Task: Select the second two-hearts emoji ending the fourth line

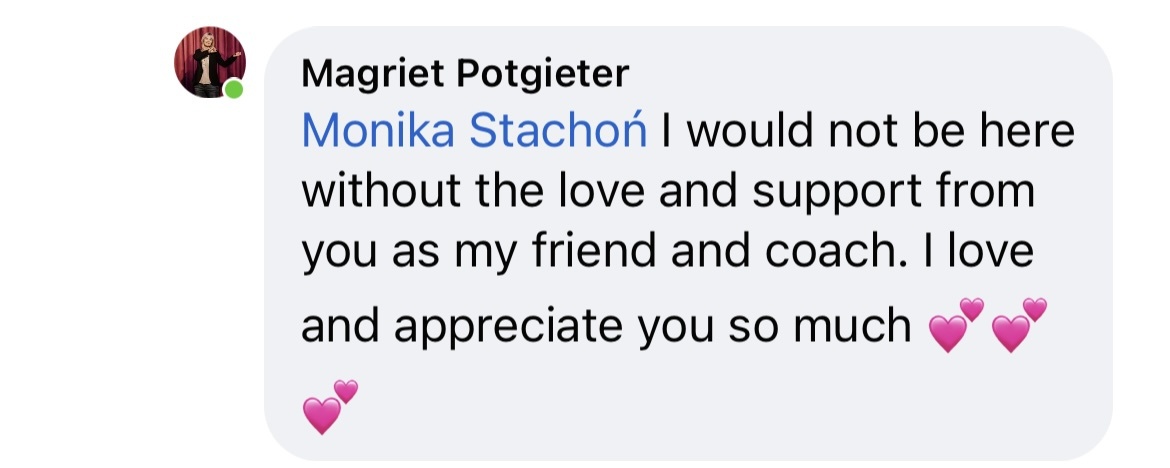Action: tap(1019, 325)
